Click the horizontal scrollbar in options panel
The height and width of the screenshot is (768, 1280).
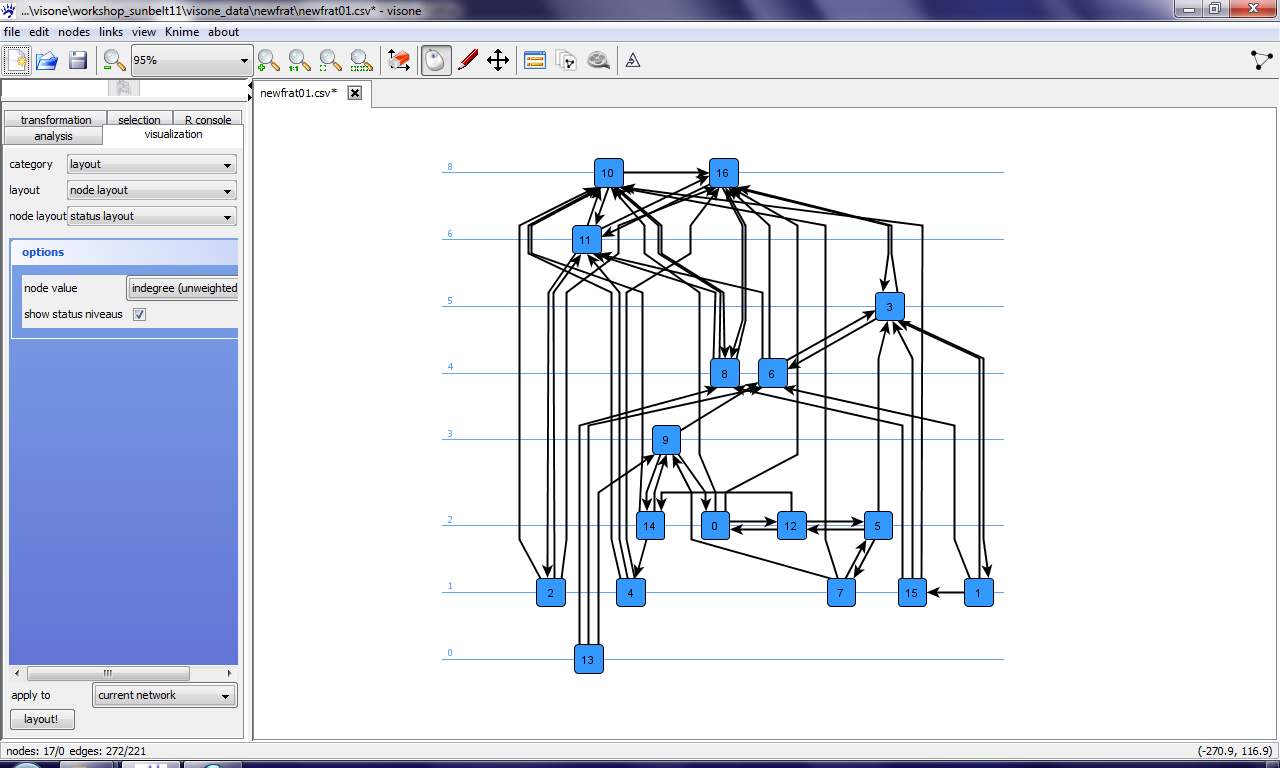tap(108, 673)
